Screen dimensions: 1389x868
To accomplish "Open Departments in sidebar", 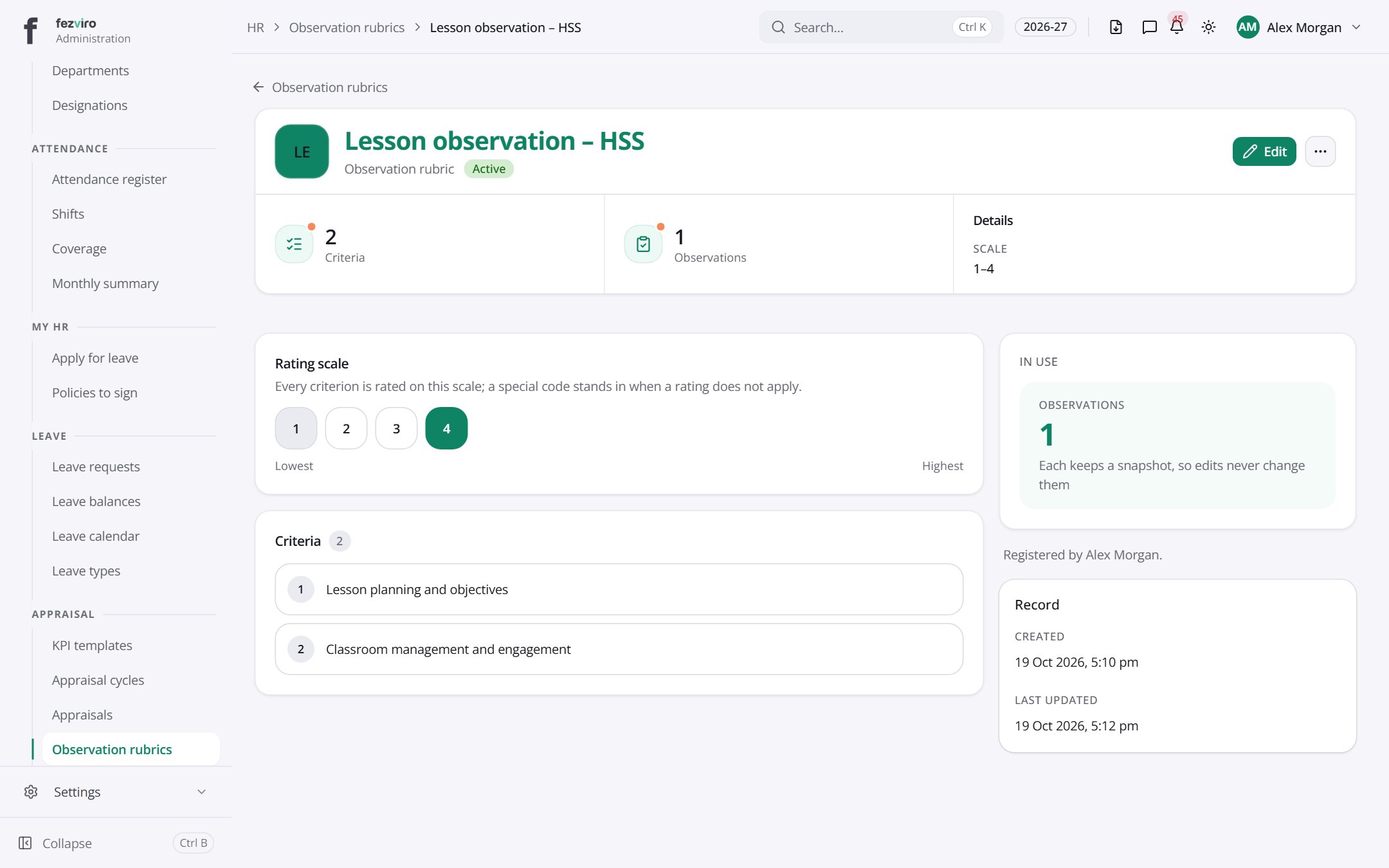I will pos(90,70).
